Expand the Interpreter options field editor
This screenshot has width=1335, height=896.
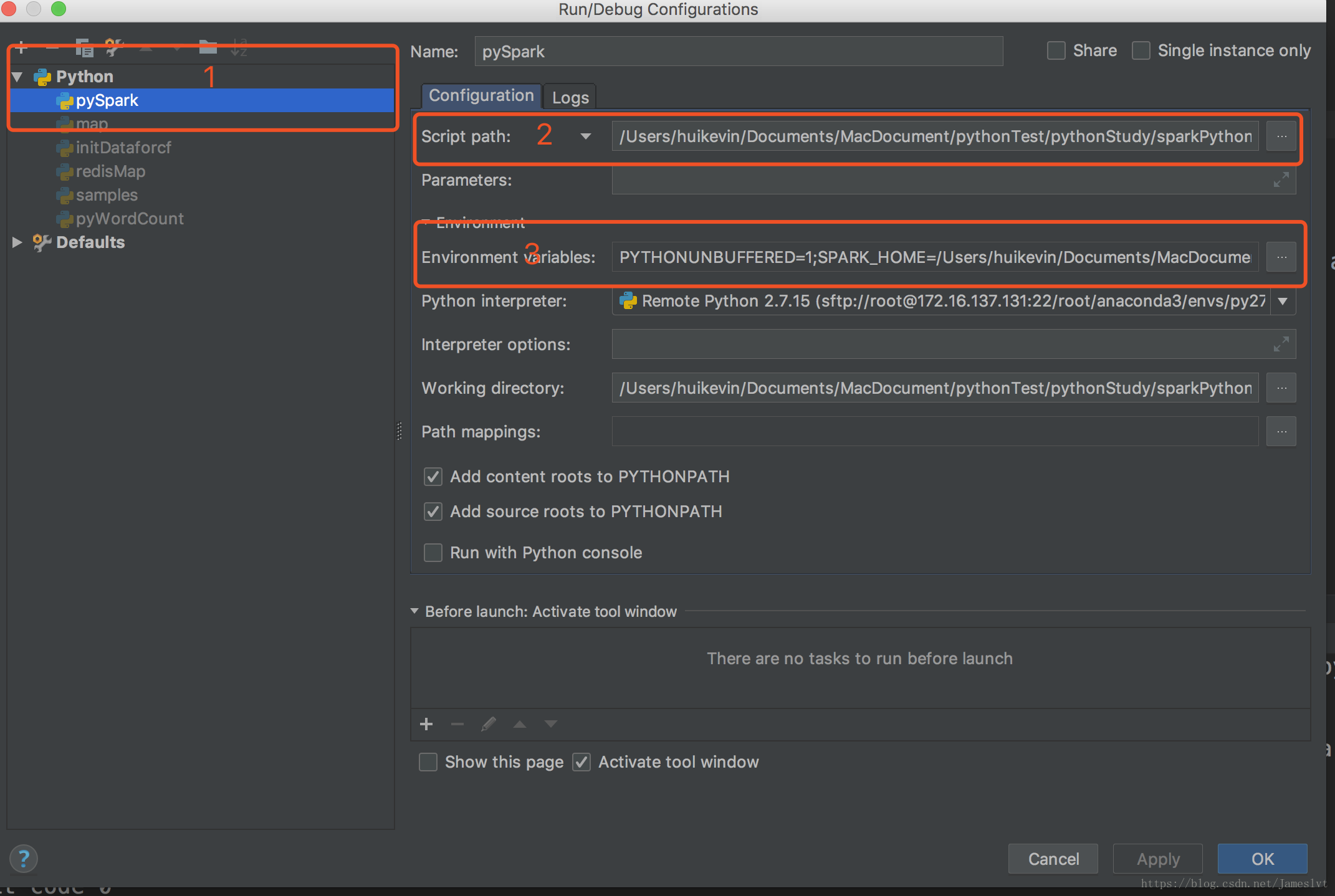[1281, 344]
